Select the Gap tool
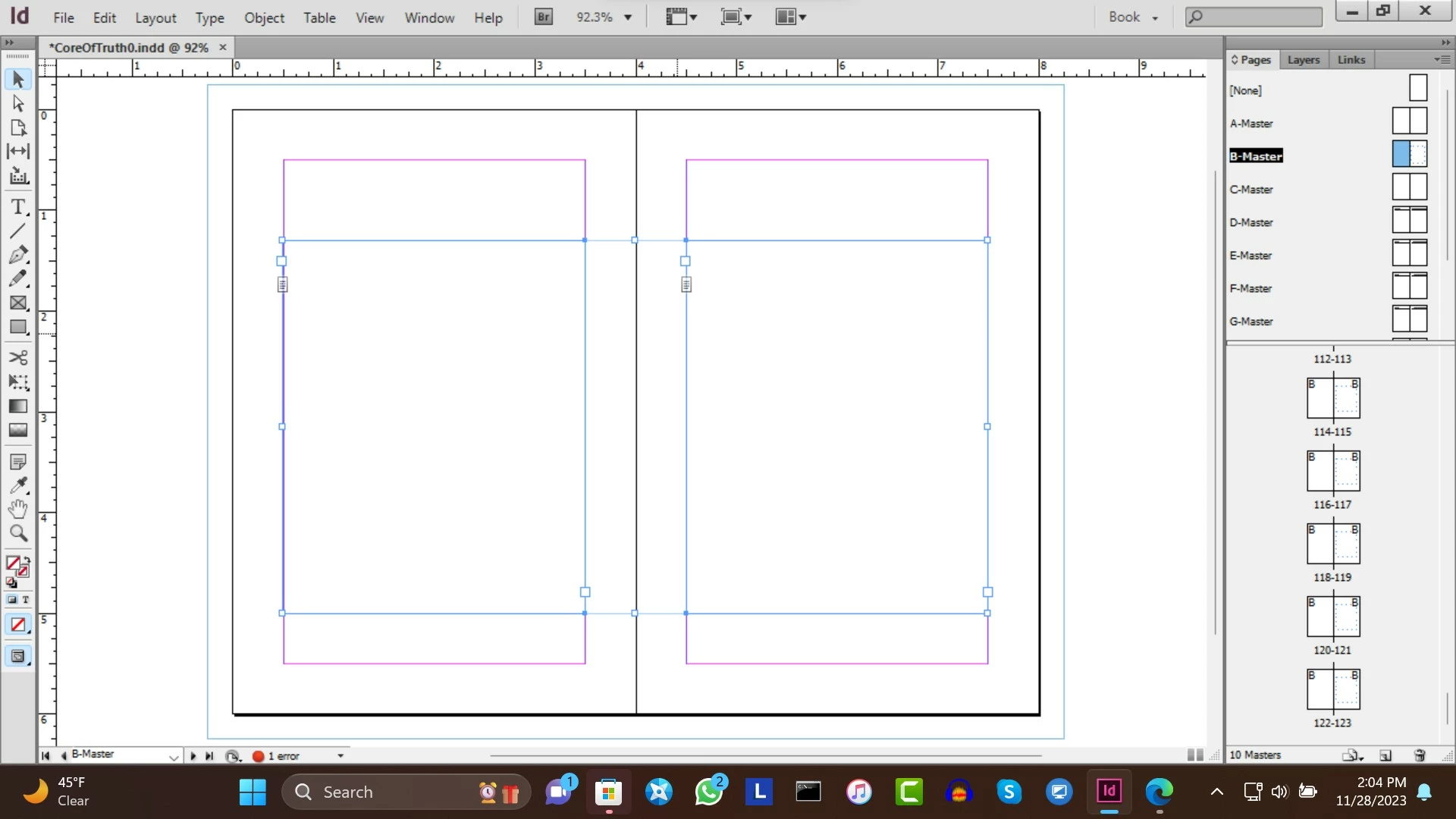The width and height of the screenshot is (1456, 819). point(18,151)
